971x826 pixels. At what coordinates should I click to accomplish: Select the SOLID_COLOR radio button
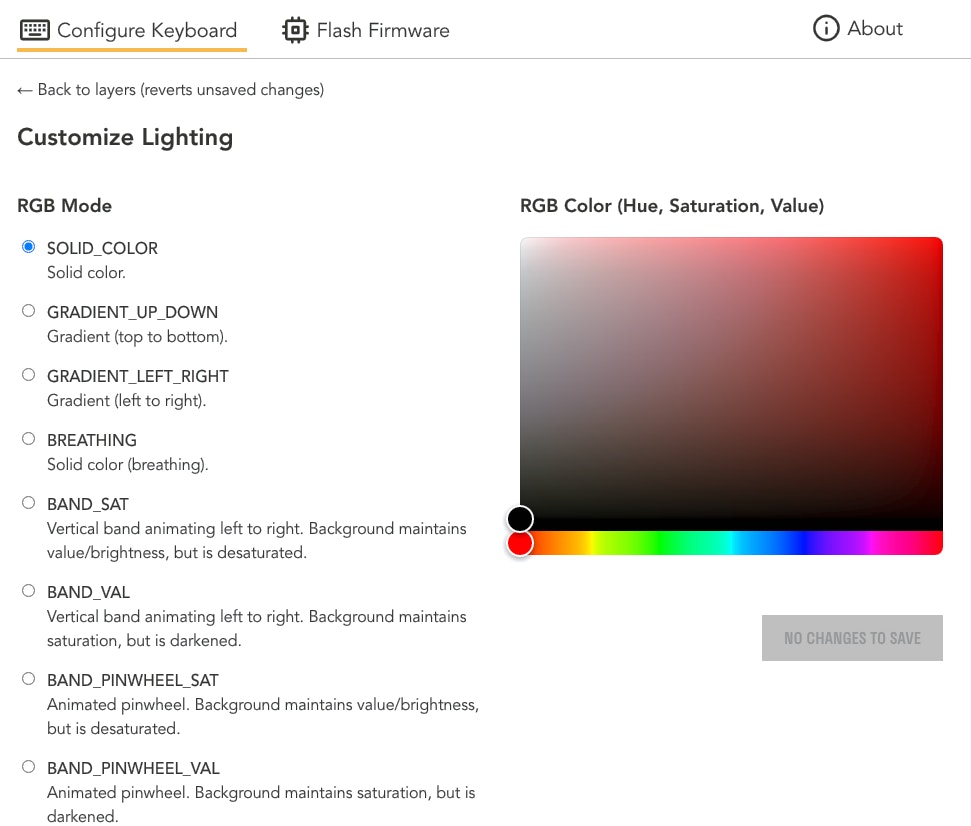(29, 247)
